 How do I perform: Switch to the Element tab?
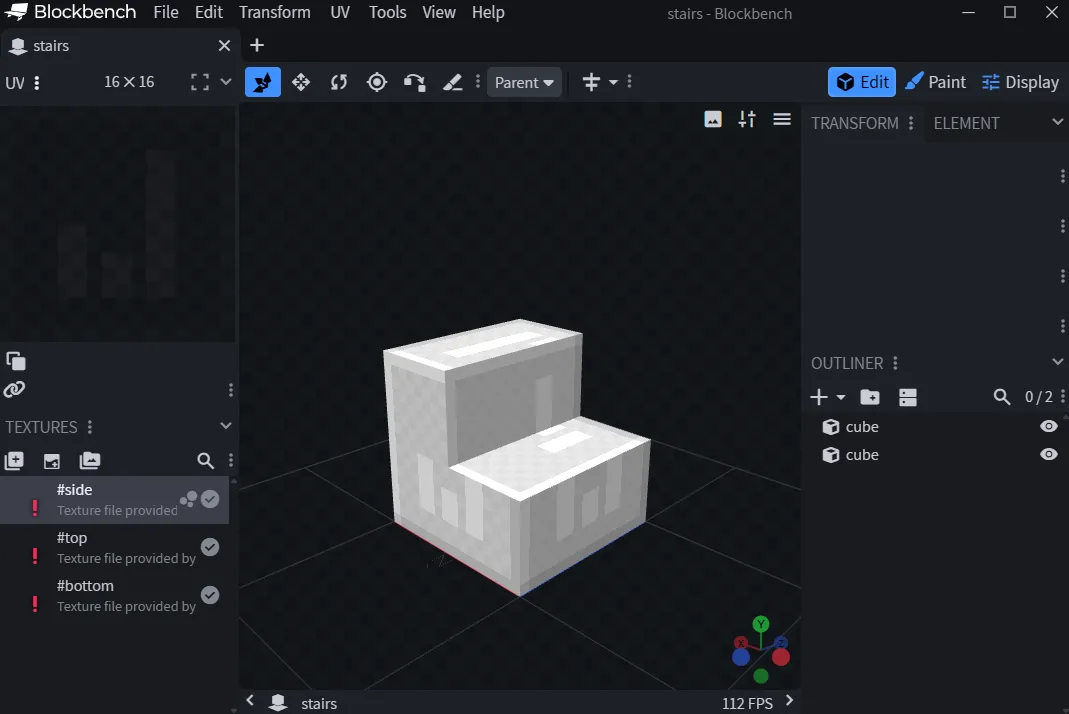pyautogui.click(x=966, y=123)
